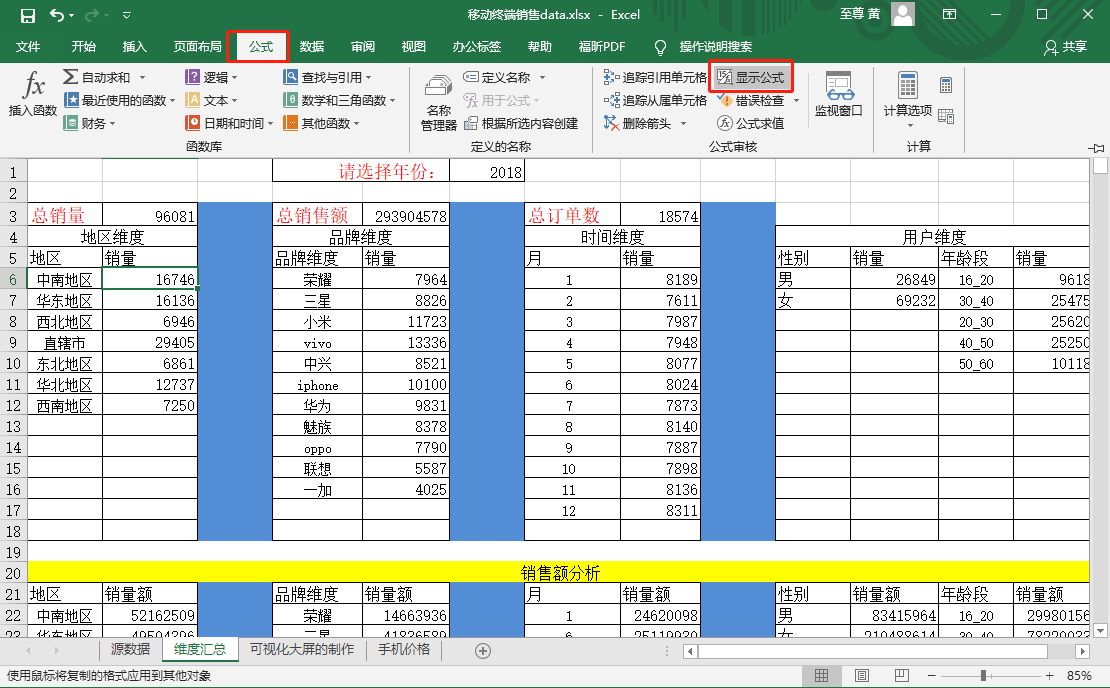Screen dimensions: 1110x688
Task: Toggle the Show Formulas button
Action: (751, 77)
